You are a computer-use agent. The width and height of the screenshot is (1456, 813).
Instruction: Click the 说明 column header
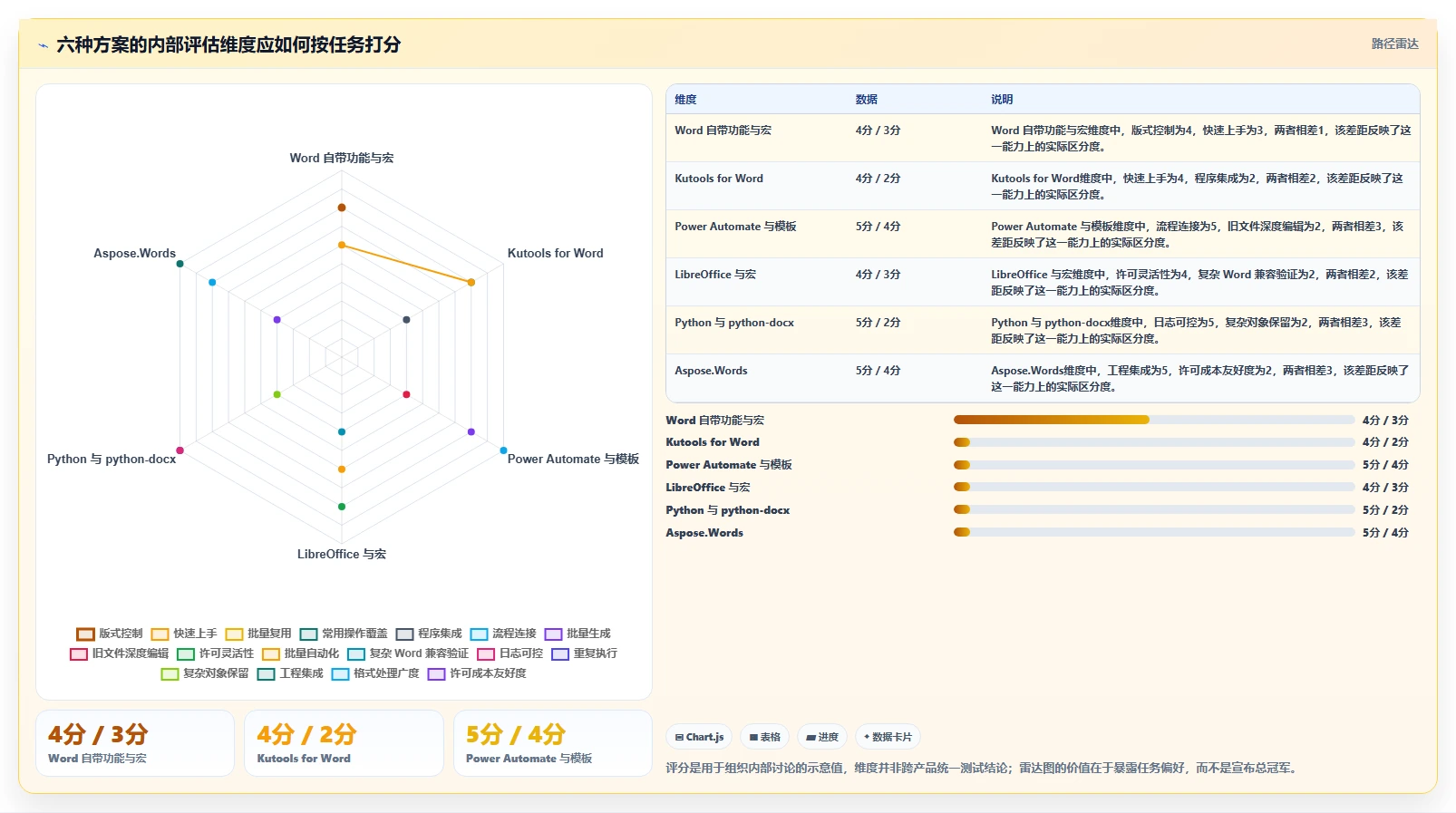pyautogui.click(x=1002, y=100)
